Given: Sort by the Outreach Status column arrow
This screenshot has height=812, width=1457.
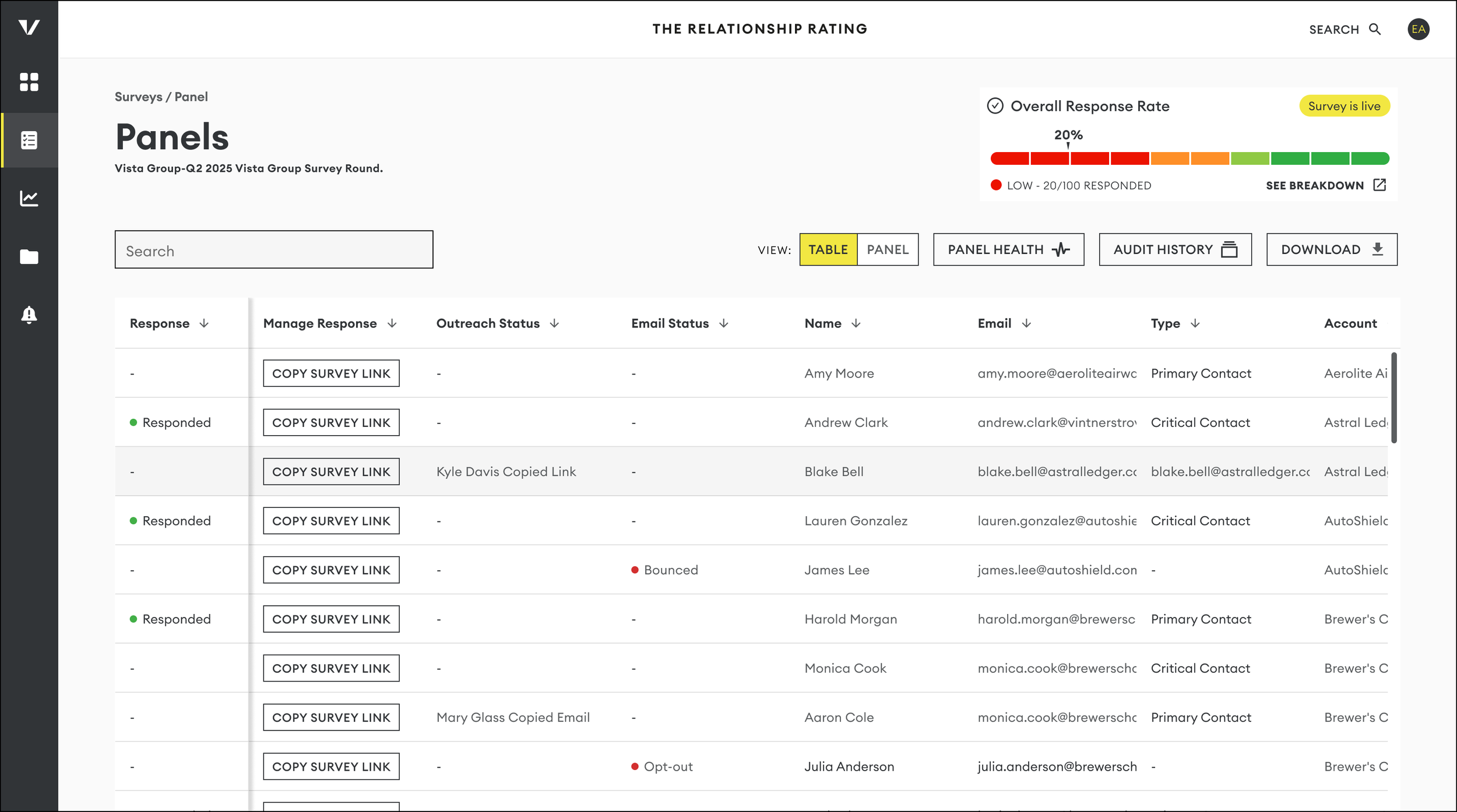Looking at the screenshot, I should click(x=554, y=323).
